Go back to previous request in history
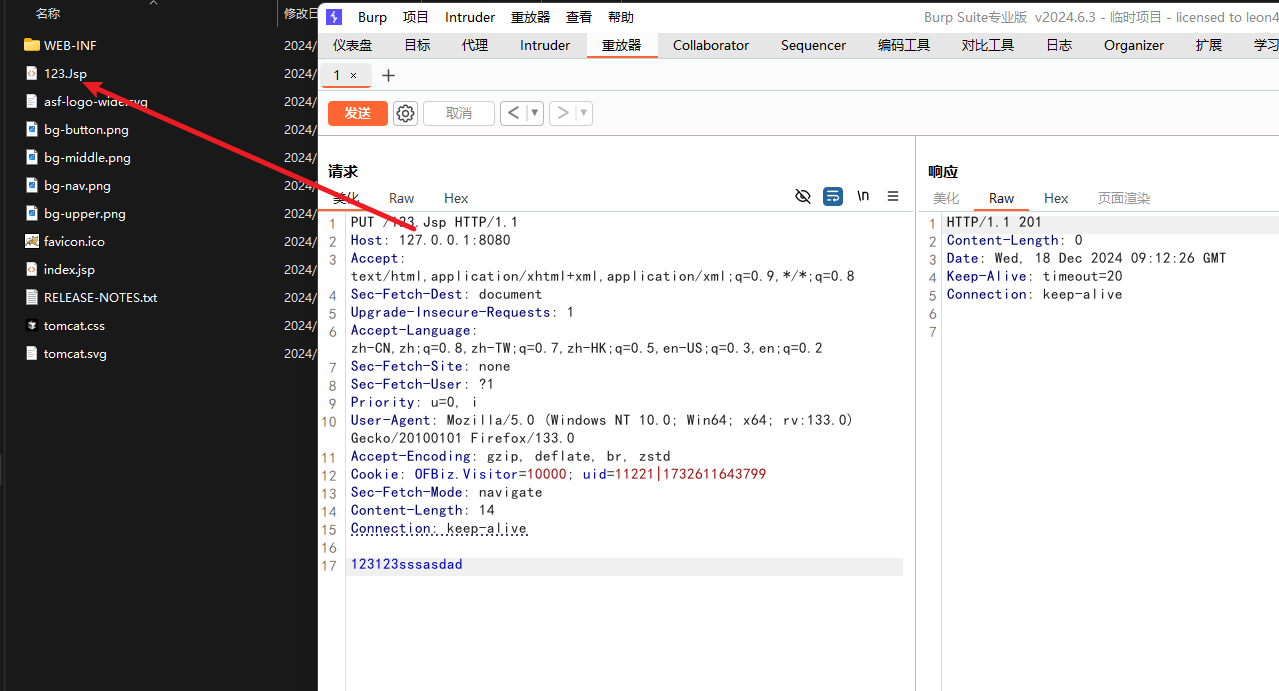Screen dimensions: 1279x691 pyautogui.click(x=513, y=113)
